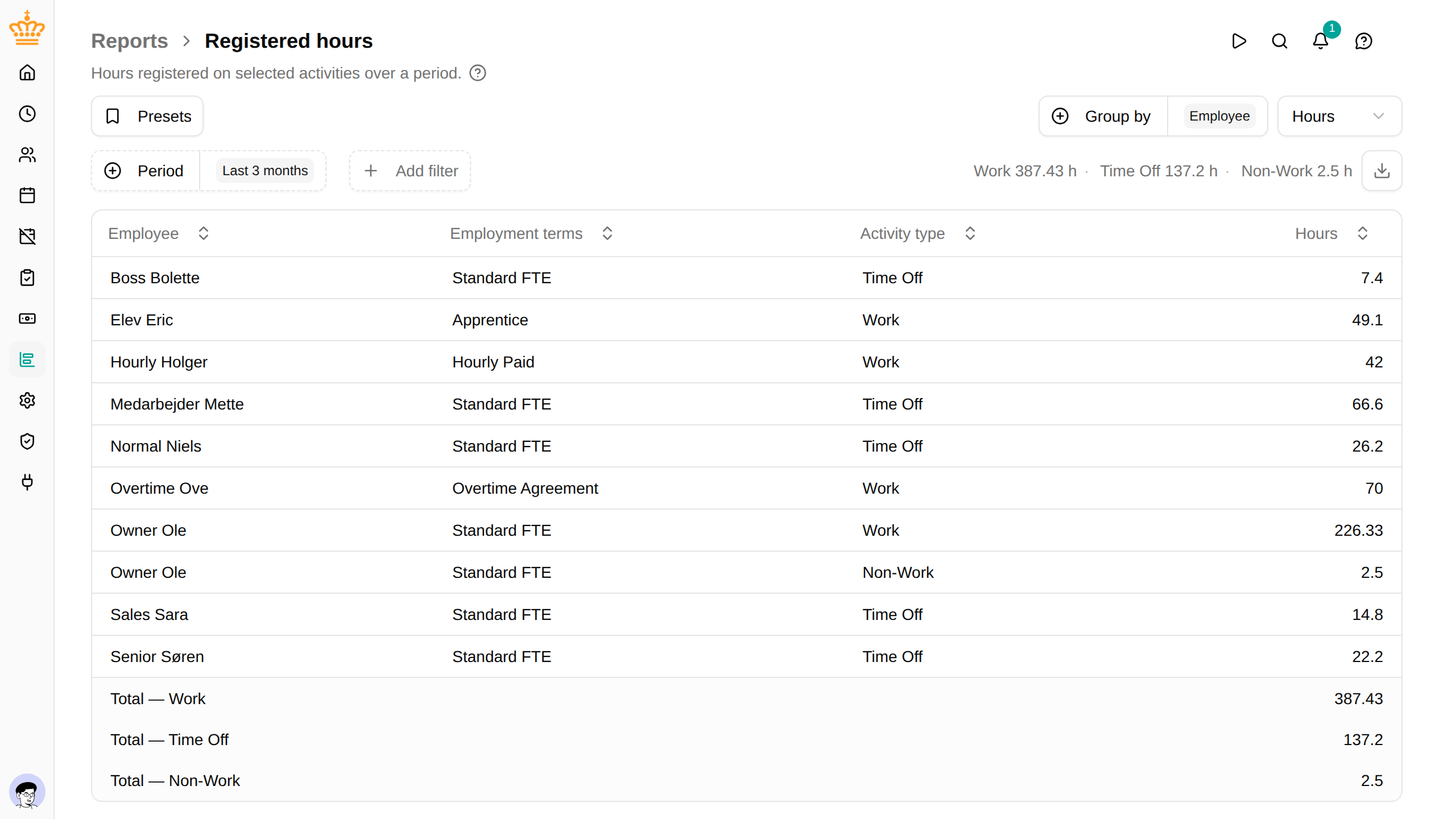This screenshot has height=819, width=1456.
Task: Select Senior Søren row
Action: pyautogui.click(x=746, y=657)
